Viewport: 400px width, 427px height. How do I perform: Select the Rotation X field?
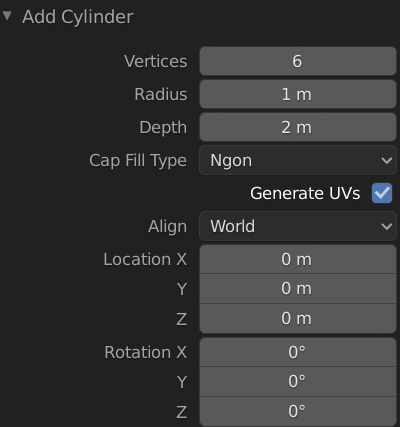click(298, 352)
